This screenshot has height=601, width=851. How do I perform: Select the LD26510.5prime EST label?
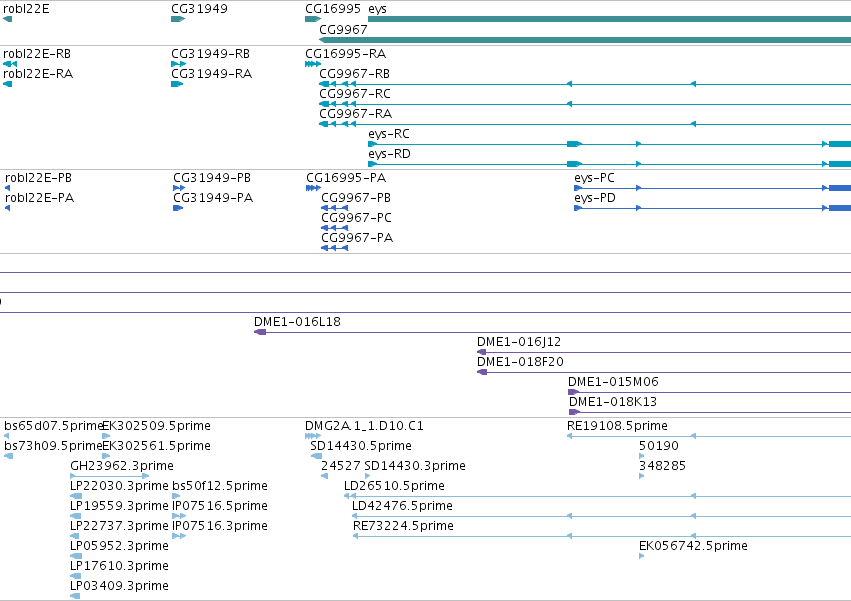click(x=395, y=486)
